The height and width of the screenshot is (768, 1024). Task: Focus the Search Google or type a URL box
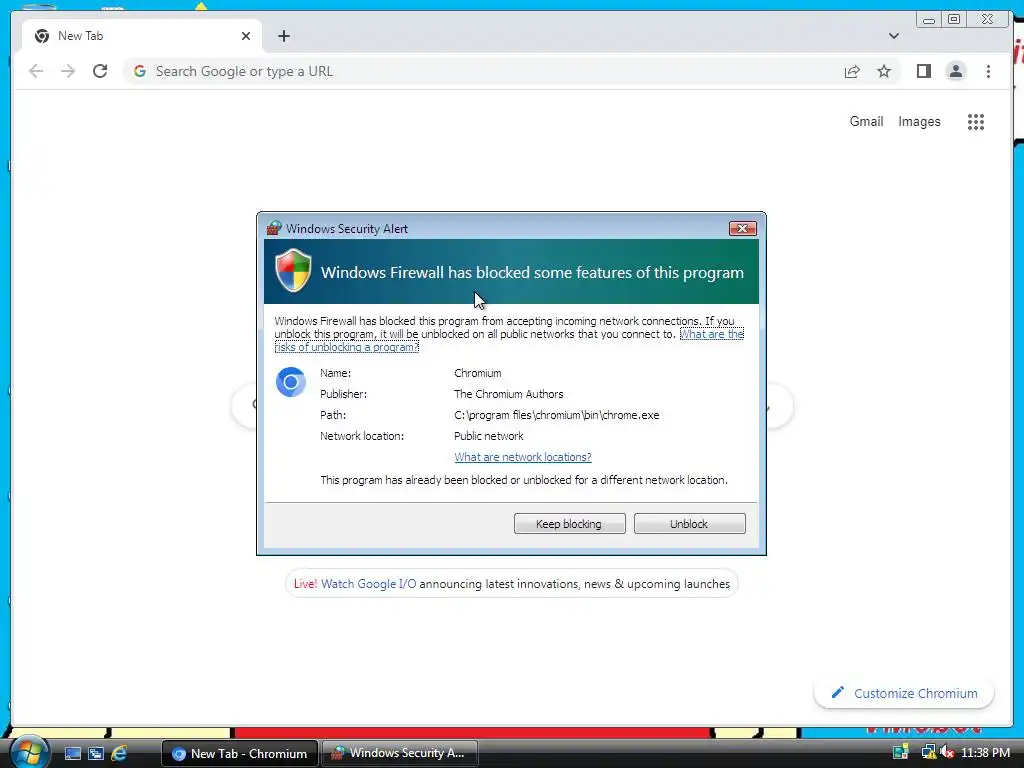tap(483, 71)
